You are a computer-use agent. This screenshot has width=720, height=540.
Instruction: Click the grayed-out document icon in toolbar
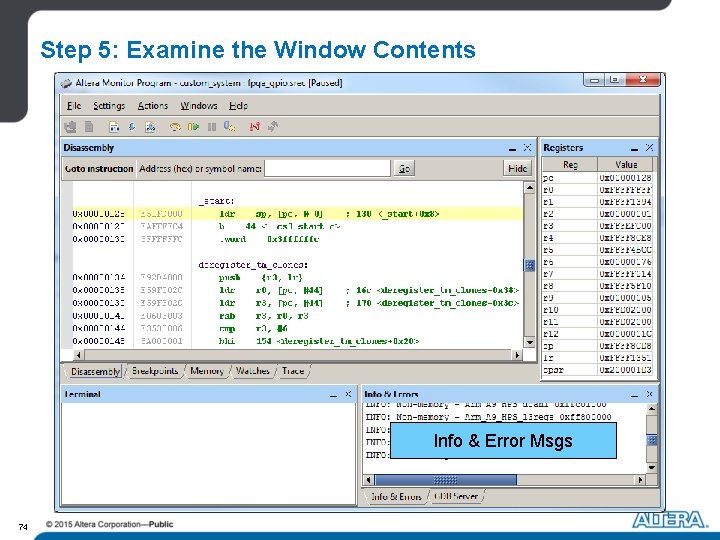pyautogui.click(x=89, y=126)
